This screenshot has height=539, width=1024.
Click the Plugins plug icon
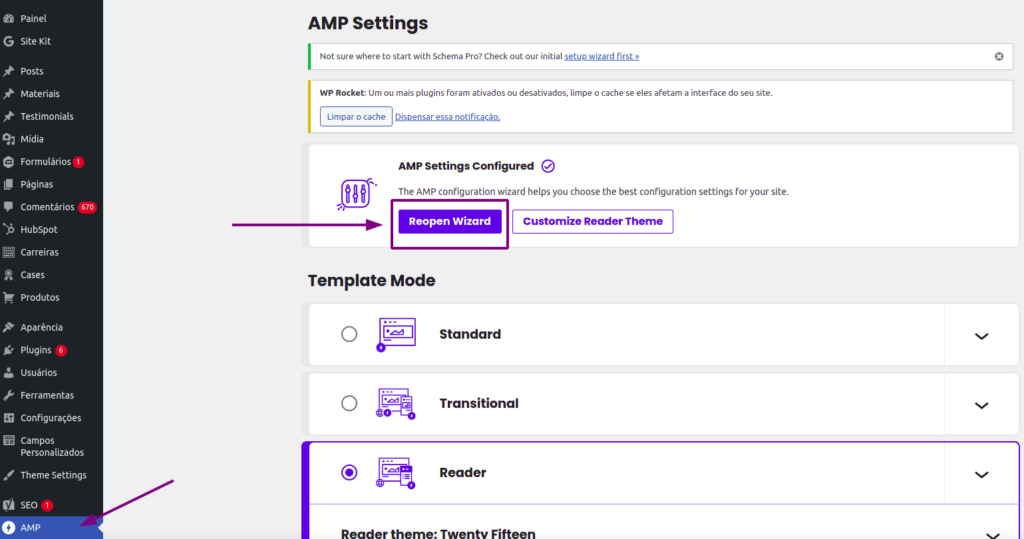point(8,350)
